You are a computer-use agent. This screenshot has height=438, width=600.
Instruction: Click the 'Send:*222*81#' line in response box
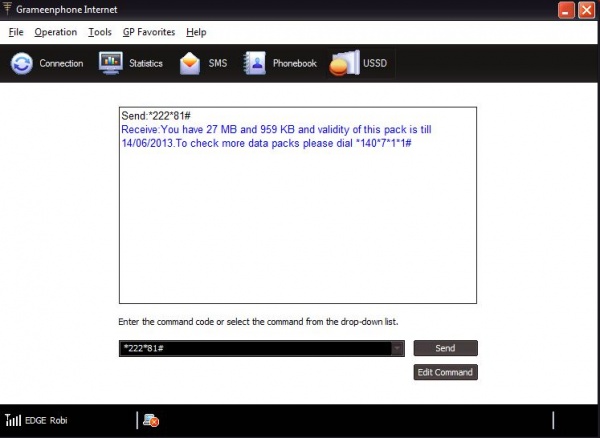point(156,116)
